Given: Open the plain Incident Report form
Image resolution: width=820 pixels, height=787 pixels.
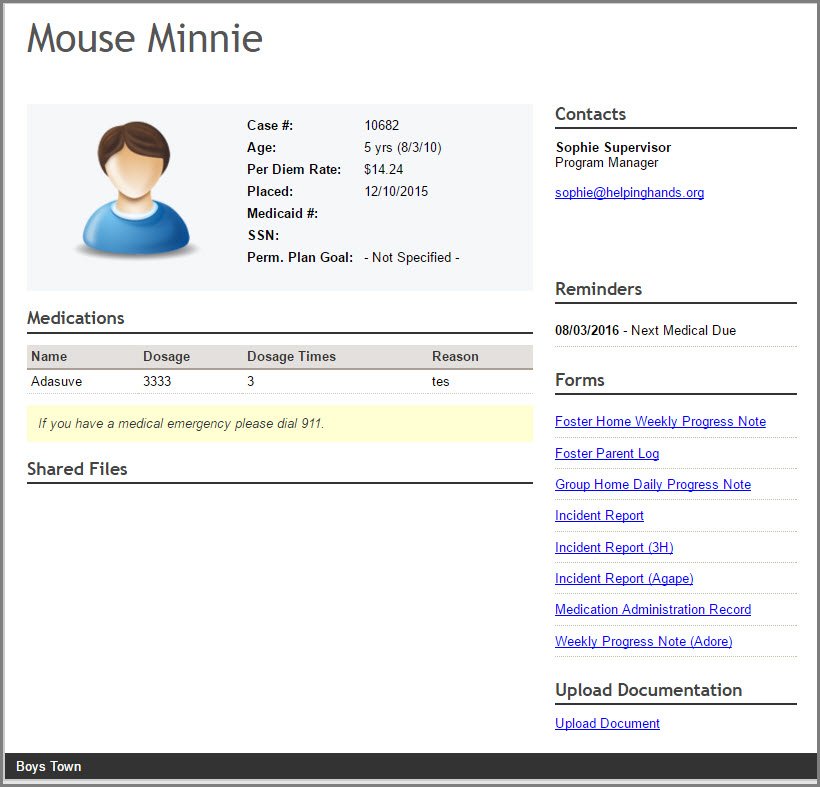Looking at the screenshot, I should click(599, 516).
